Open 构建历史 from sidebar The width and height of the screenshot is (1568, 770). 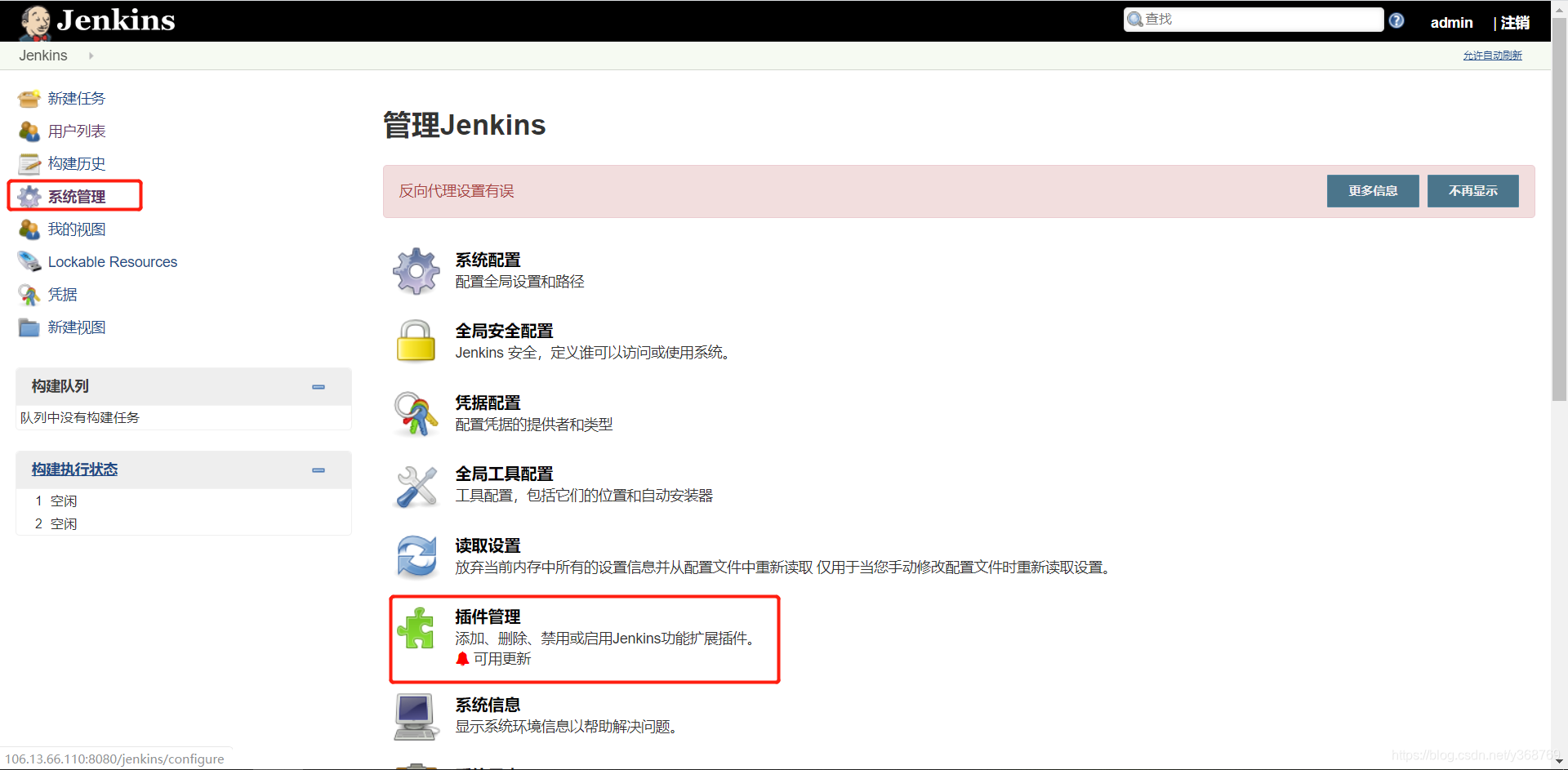[x=77, y=164]
